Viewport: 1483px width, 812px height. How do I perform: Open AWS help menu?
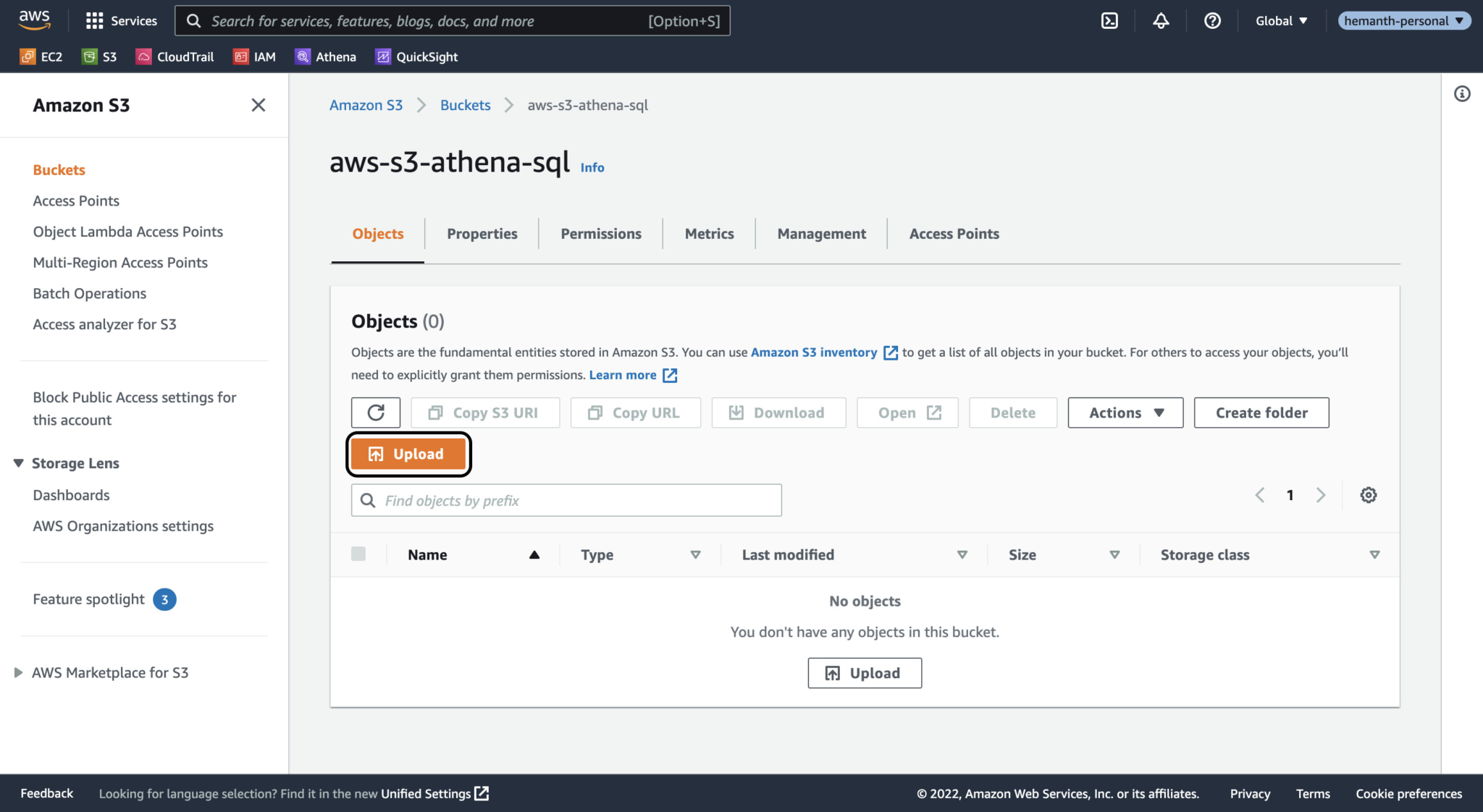pos(1213,20)
